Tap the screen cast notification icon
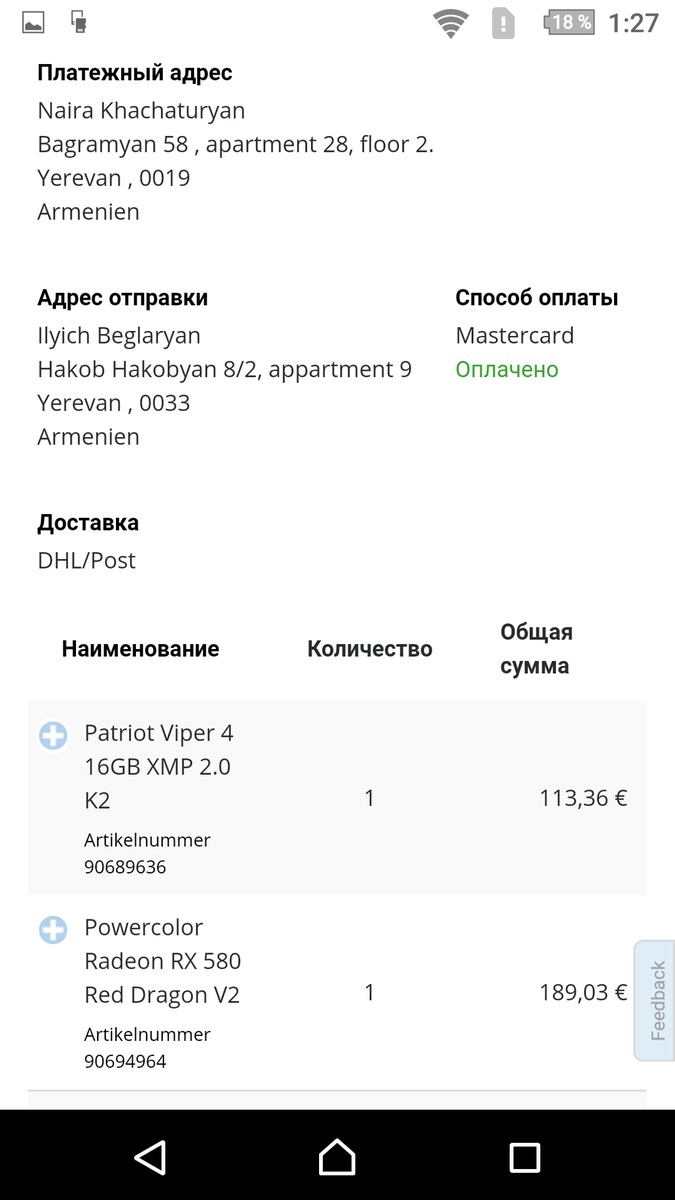 79,21
